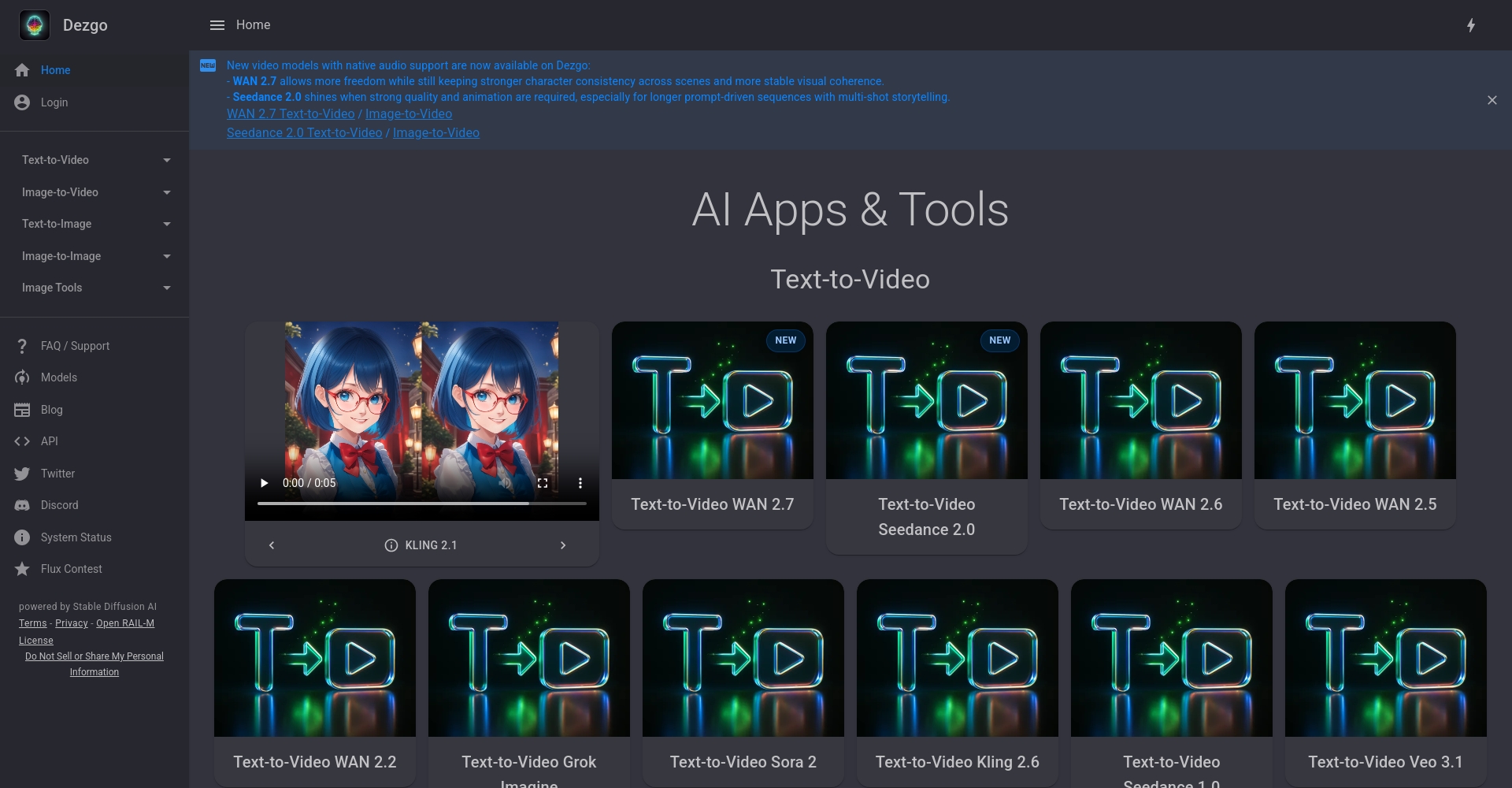Open the System Status page
The height and width of the screenshot is (788, 1512).
pos(94,537)
